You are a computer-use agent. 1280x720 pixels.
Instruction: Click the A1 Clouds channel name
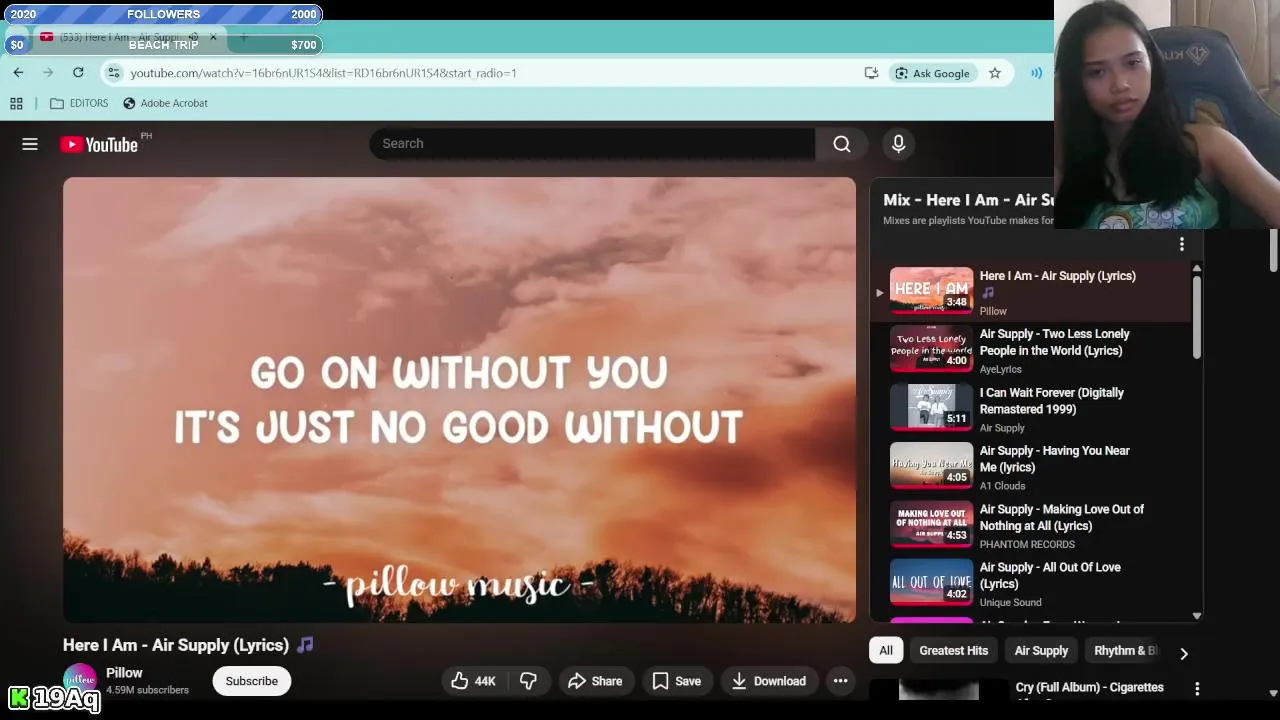[1002, 486]
